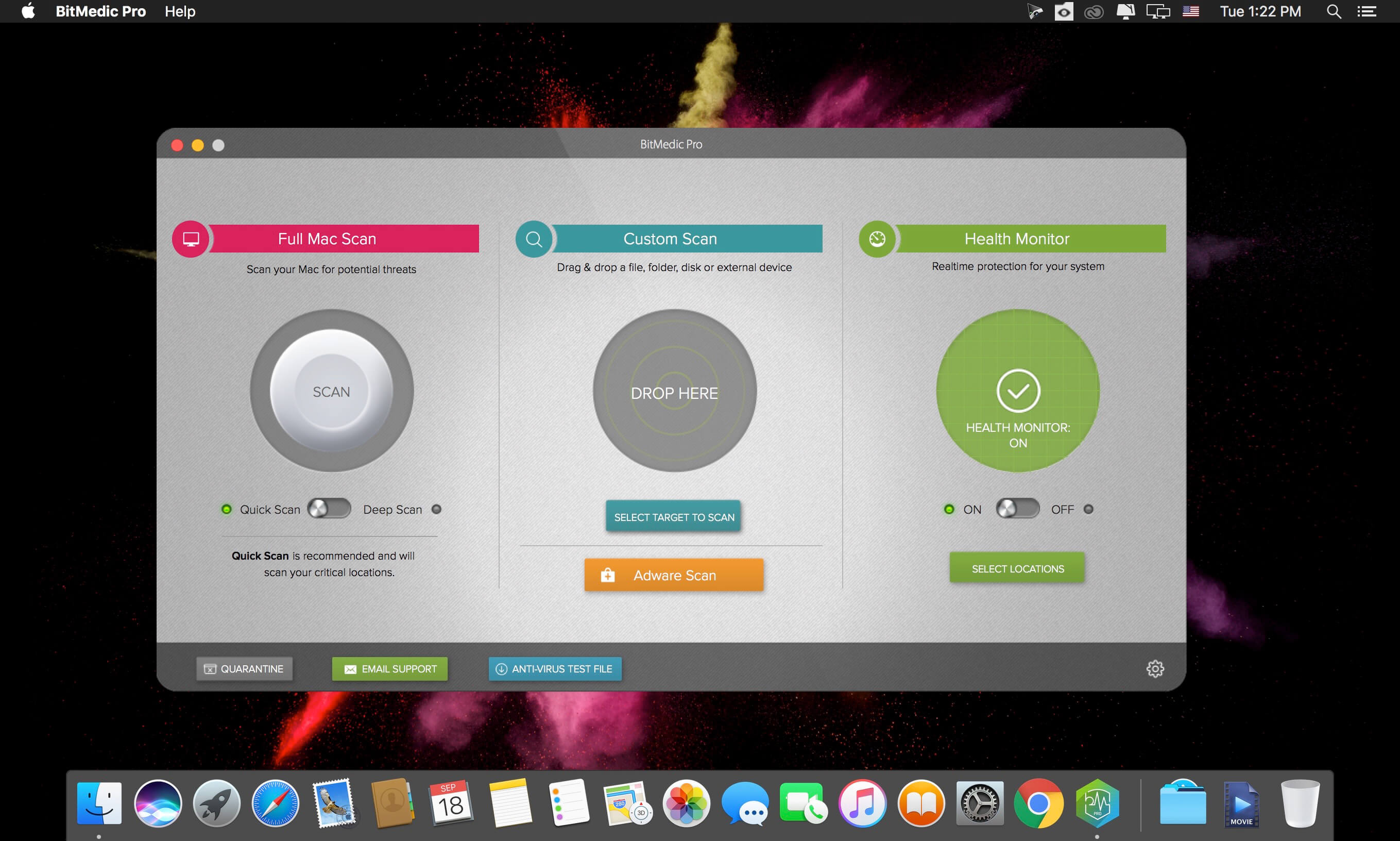Viewport: 1400px width, 841px height.
Task: Click SELECT TARGET TO SCAN button
Action: pos(674,517)
